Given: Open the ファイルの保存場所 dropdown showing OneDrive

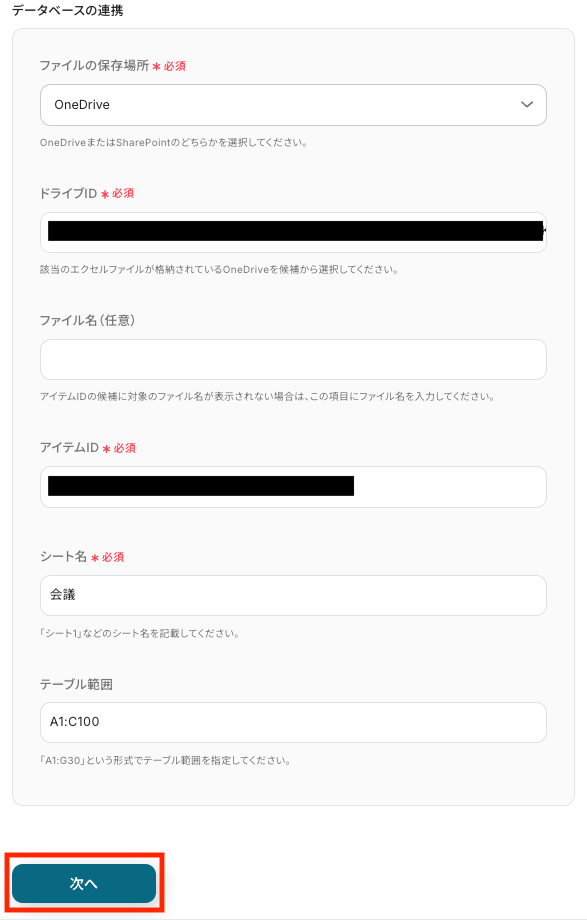Looking at the screenshot, I should (293, 105).
